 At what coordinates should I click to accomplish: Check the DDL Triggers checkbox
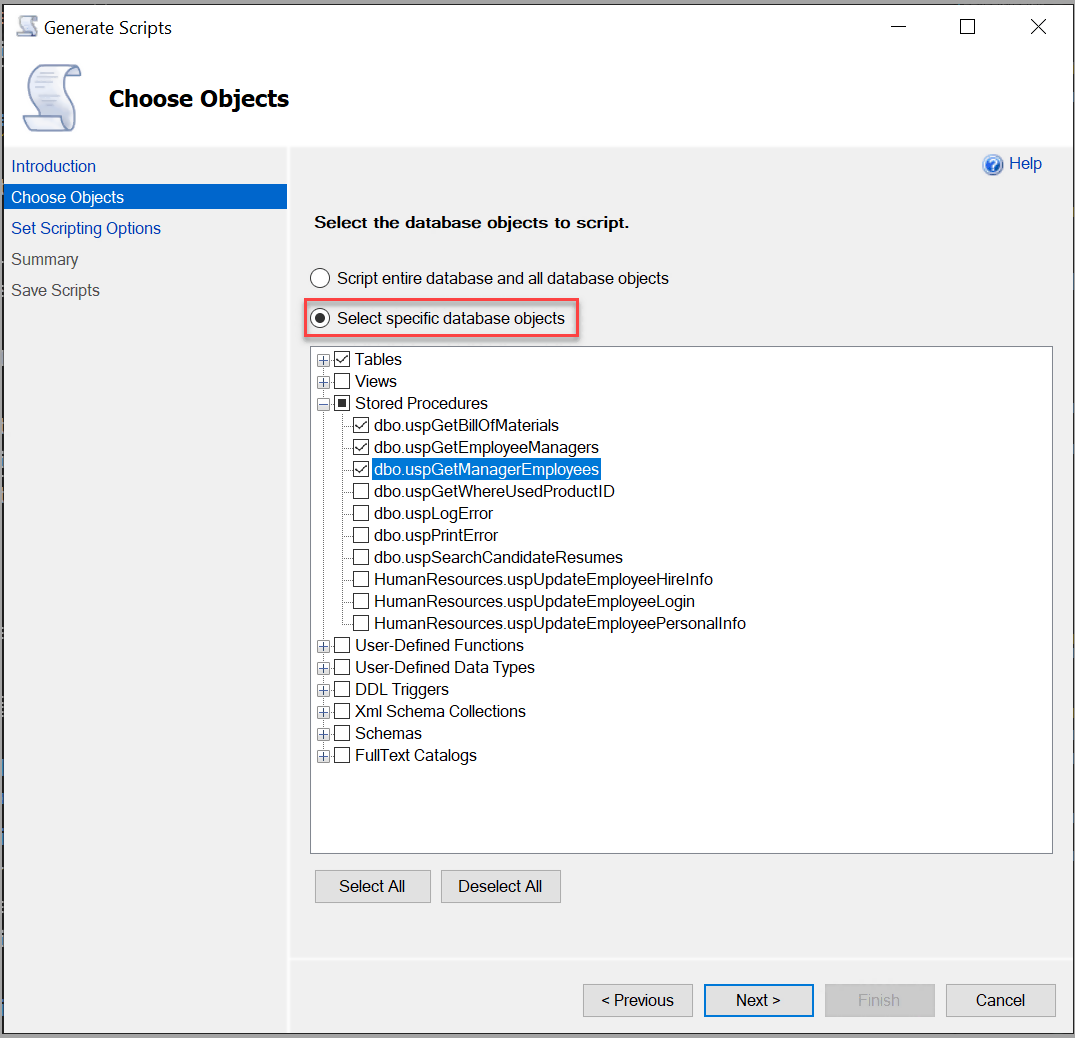coord(343,689)
